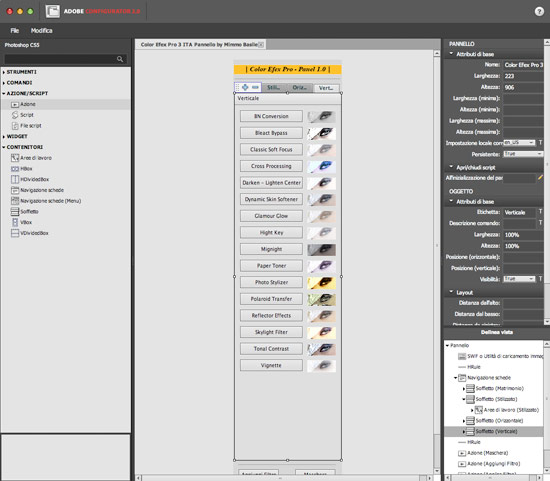This screenshot has width=550, height=481.
Task: Click the Glamour Glow button
Action: click(271, 216)
